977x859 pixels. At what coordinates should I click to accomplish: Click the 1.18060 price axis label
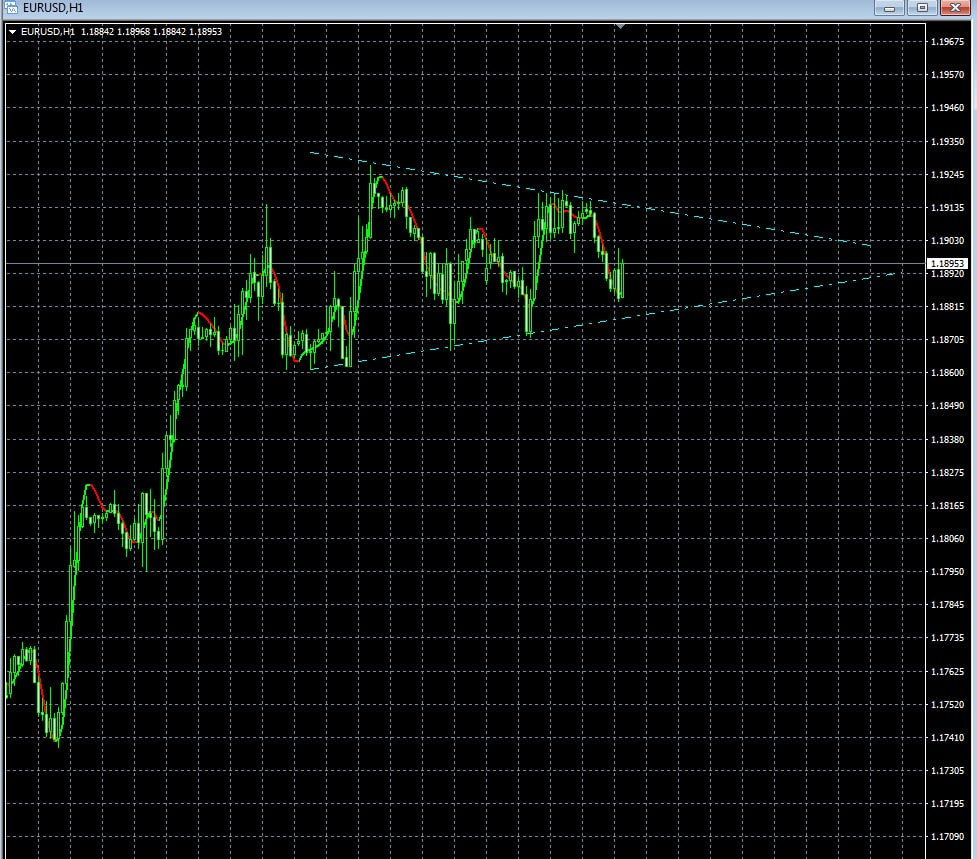947,538
